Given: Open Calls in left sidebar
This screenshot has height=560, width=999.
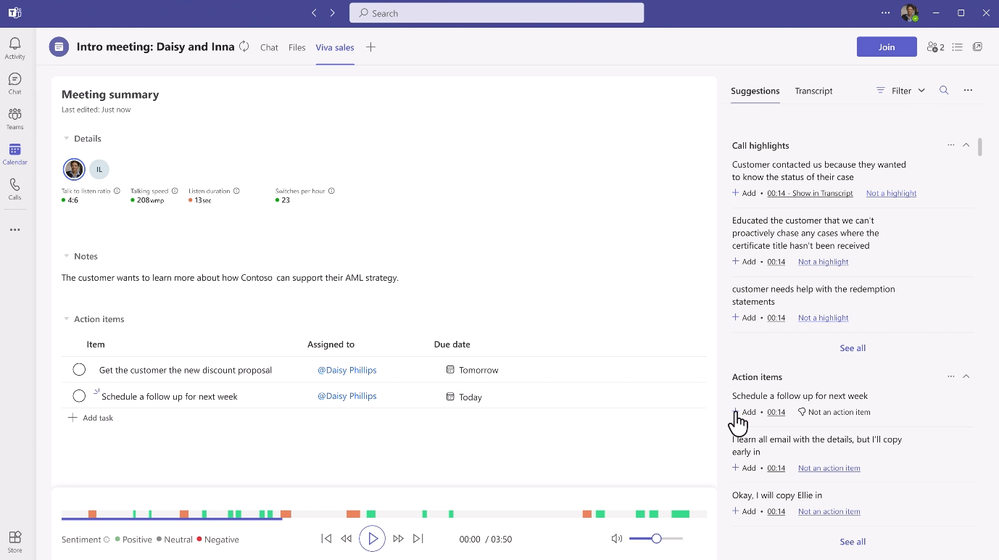Looking at the screenshot, I should [x=15, y=189].
